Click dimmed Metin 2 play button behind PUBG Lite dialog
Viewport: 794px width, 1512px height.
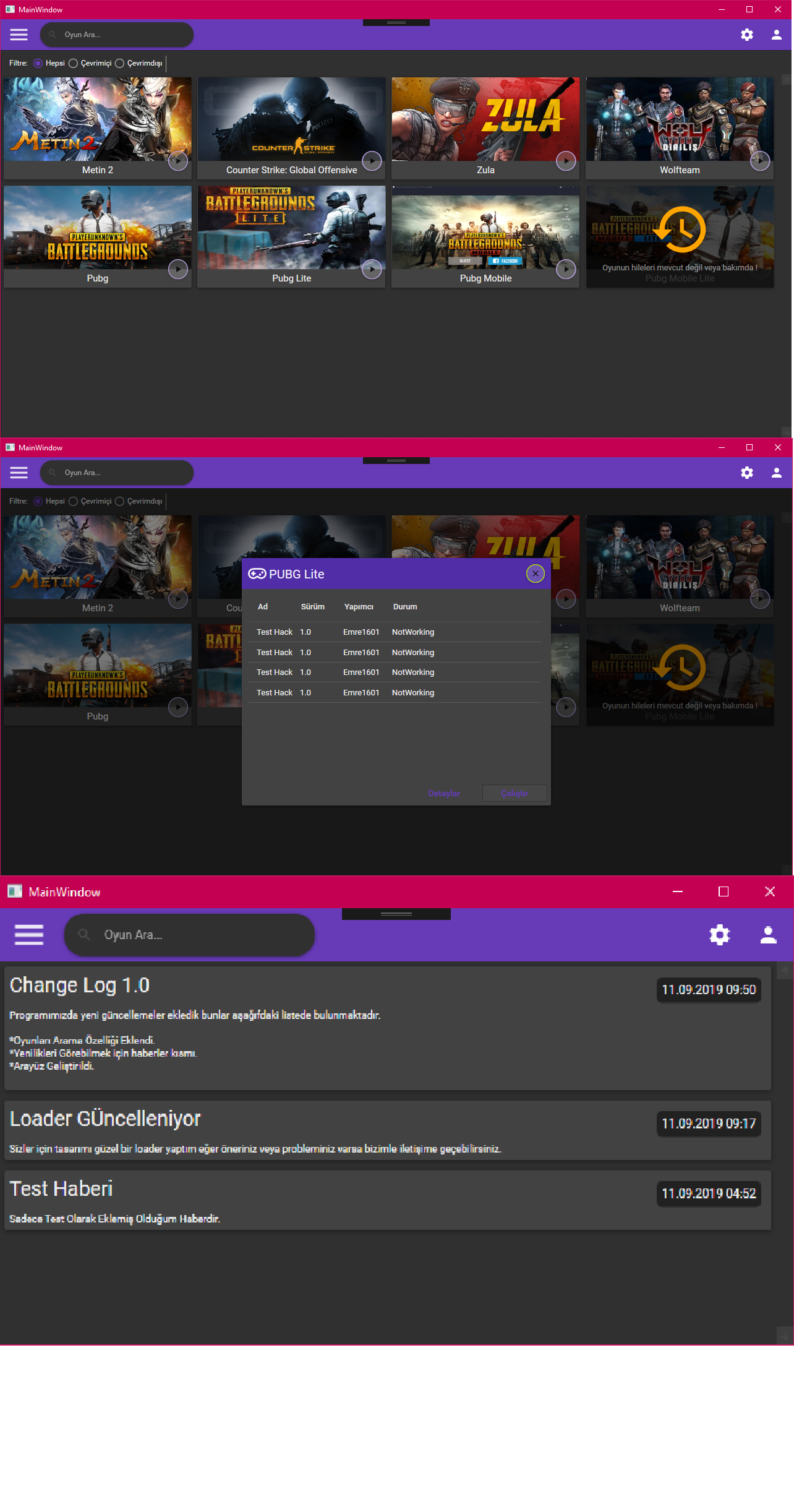pos(178,599)
